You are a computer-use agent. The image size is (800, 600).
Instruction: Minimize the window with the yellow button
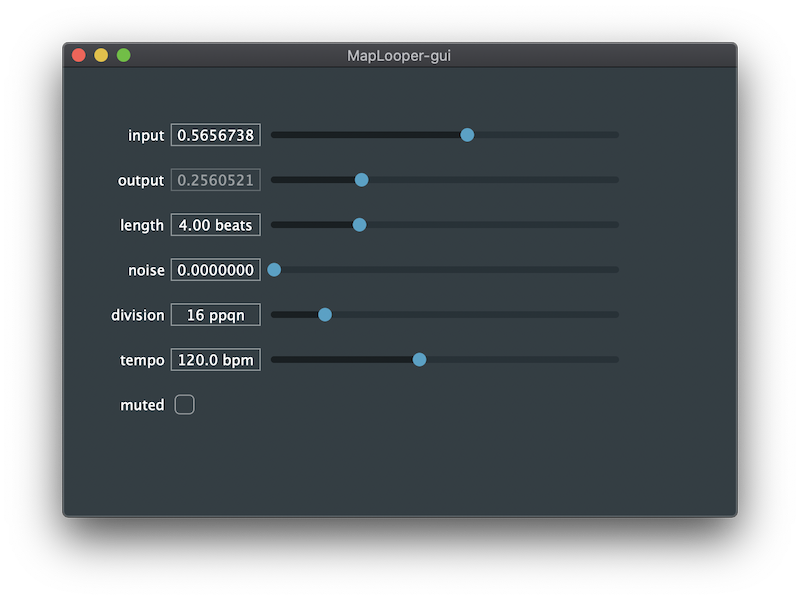pyautogui.click(x=101, y=55)
